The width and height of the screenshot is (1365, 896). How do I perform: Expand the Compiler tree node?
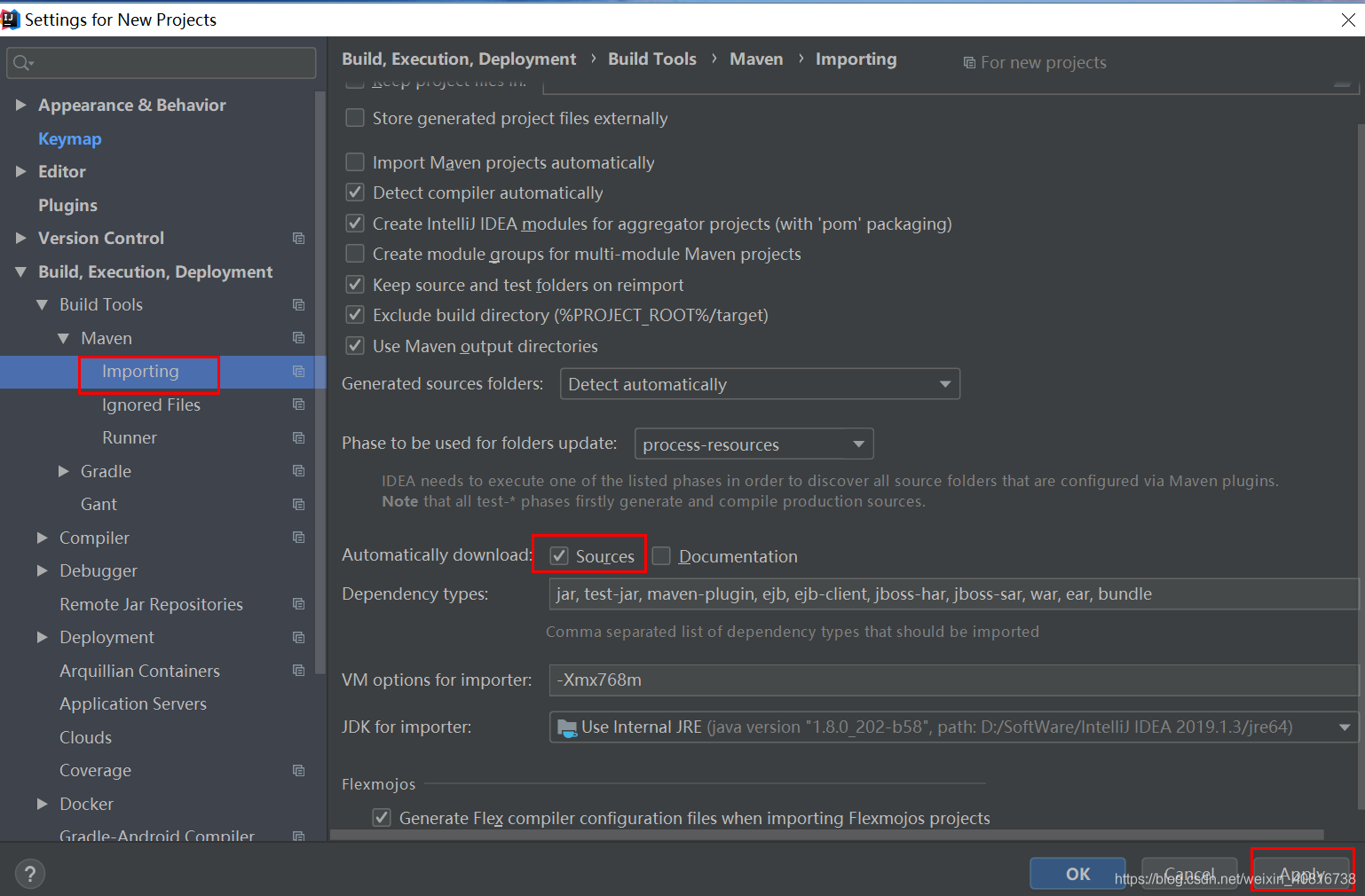pos(42,538)
